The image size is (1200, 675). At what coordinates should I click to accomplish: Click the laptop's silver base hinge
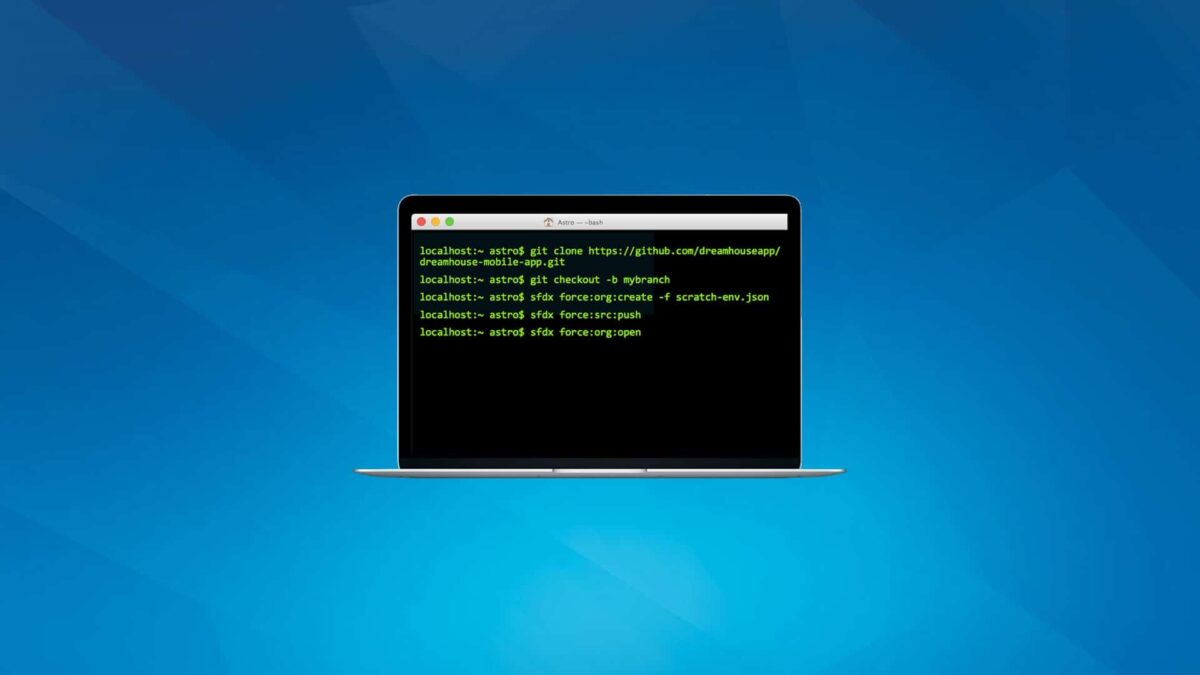[600, 470]
